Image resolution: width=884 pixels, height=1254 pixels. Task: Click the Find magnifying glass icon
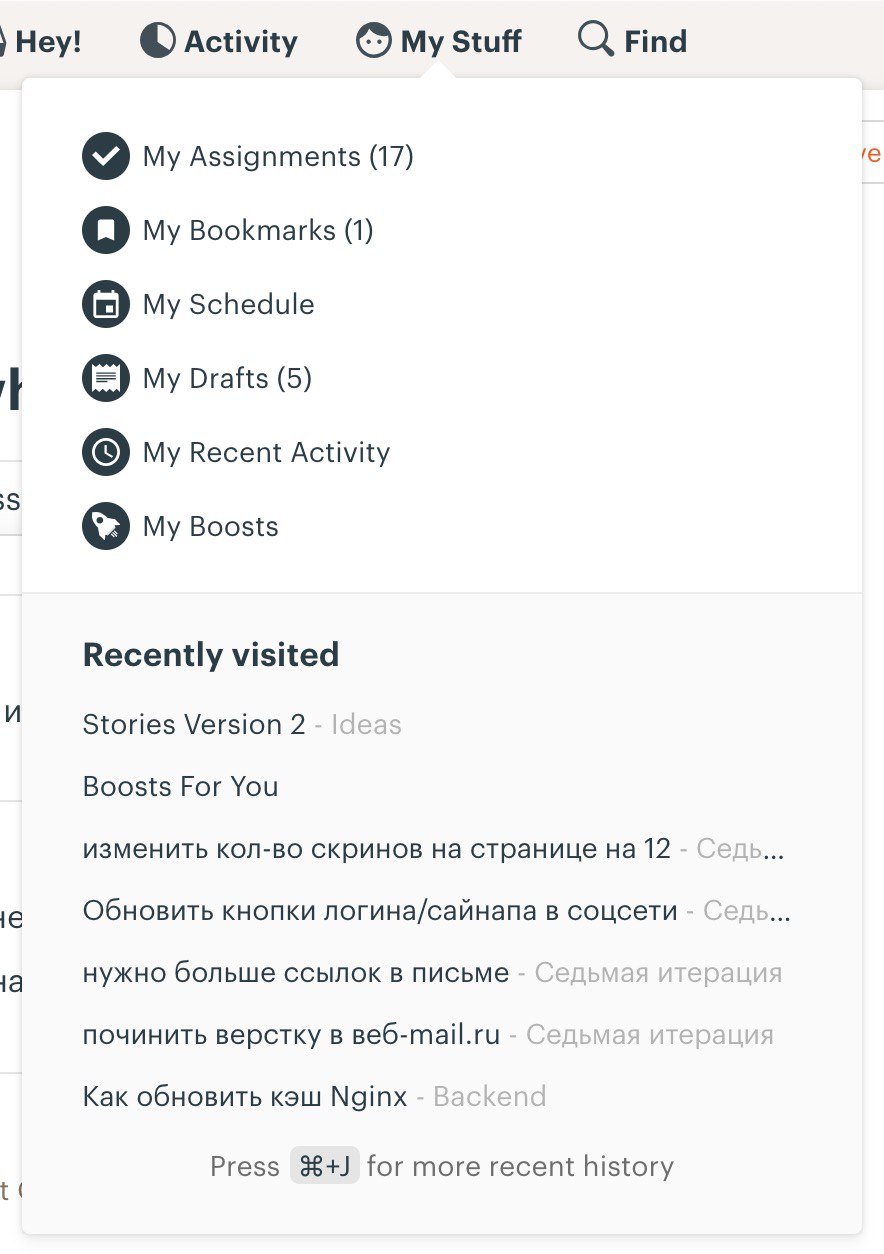click(x=596, y=40)
